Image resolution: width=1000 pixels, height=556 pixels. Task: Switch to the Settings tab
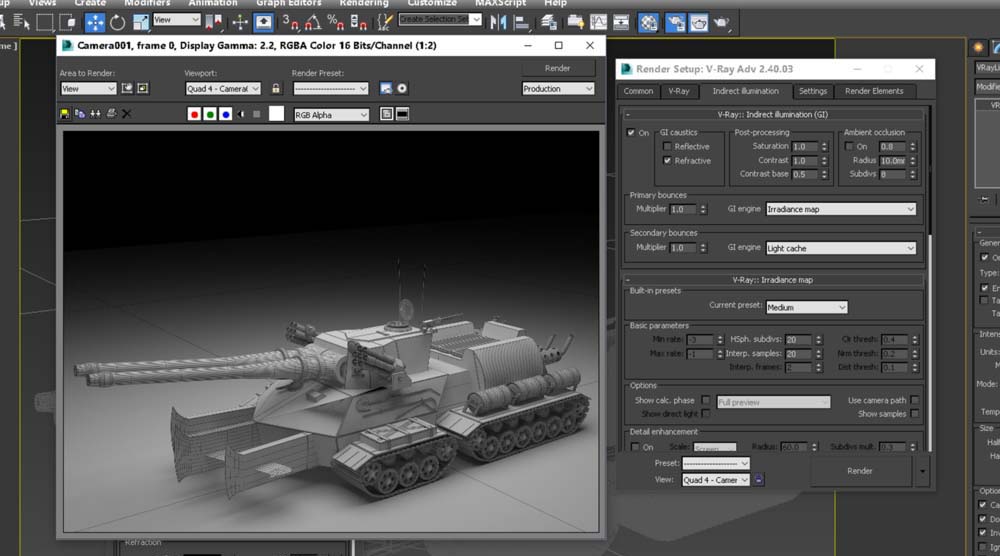812,91
